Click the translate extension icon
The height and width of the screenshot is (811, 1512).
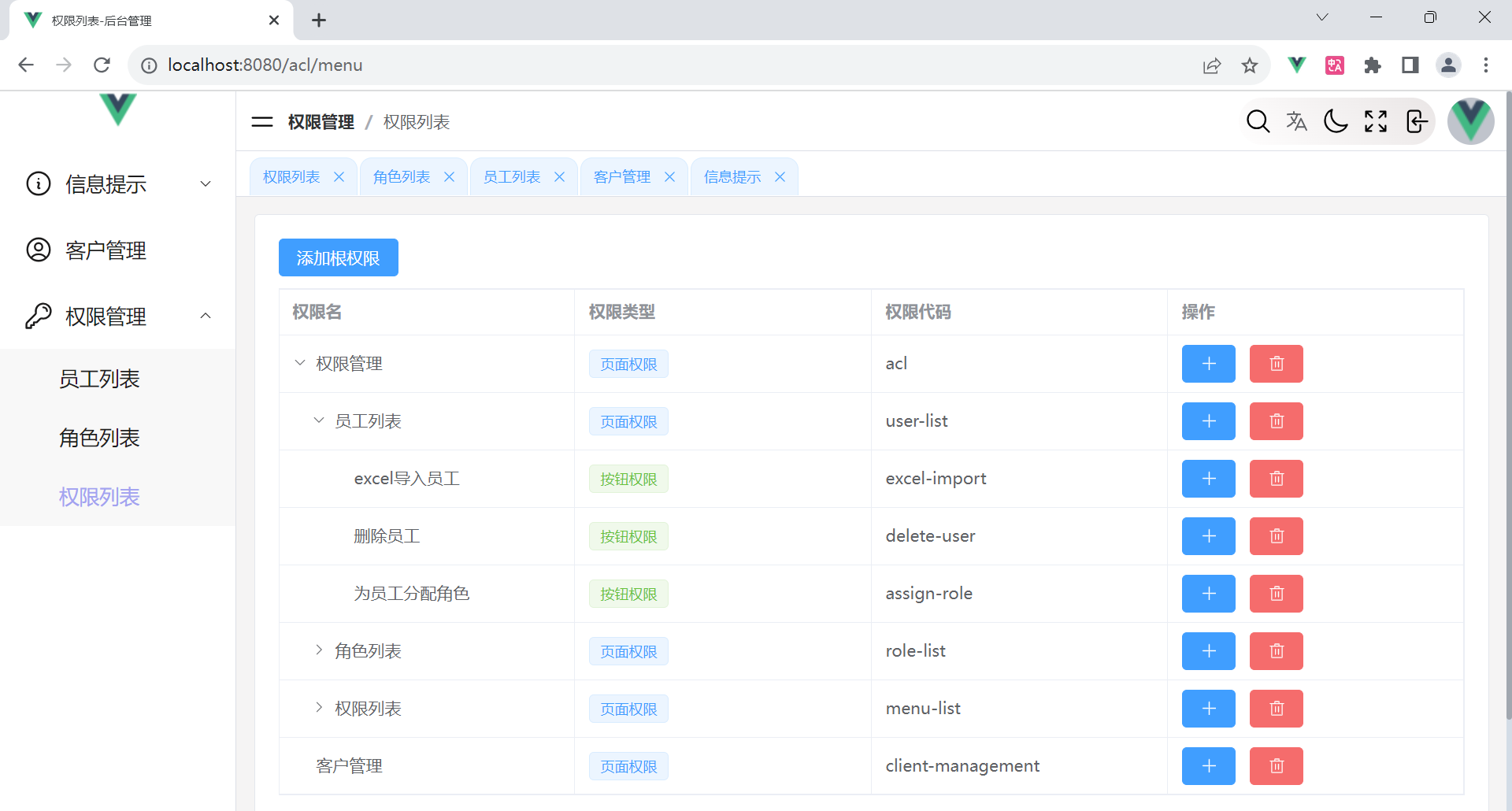click(x=1335, y=65)
